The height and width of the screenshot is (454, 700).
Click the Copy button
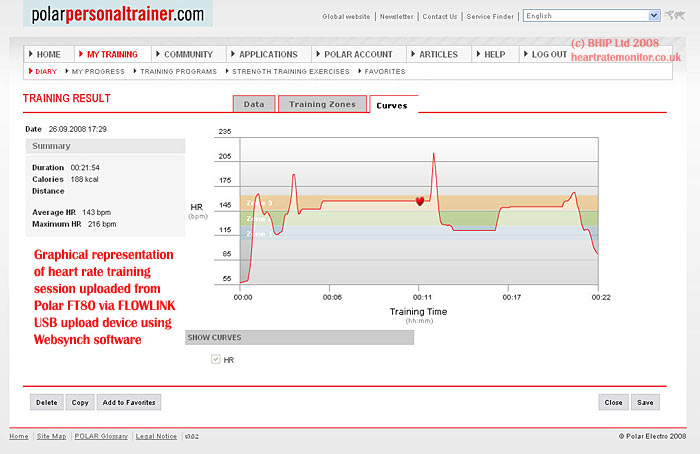[x=80, y=402]
